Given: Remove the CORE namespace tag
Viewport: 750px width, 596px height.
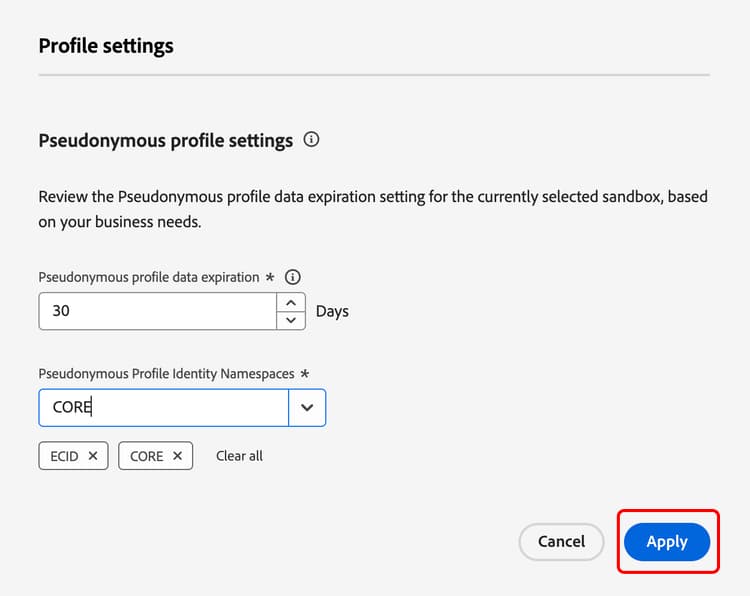Looking at the screenshot, I should [x=177, y=456].
